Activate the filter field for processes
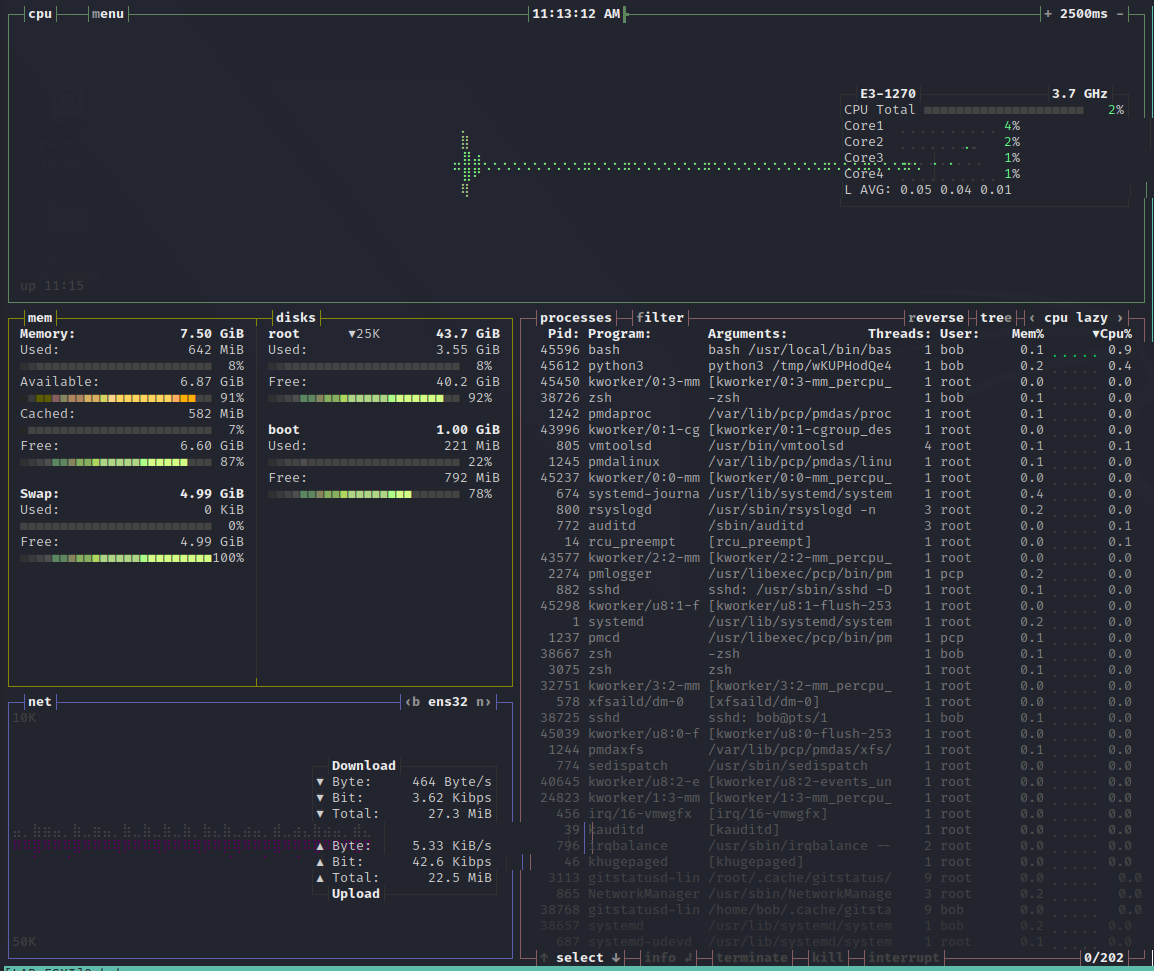The height and width of the screenshot is (971, 1154). [x=660, y=317]
